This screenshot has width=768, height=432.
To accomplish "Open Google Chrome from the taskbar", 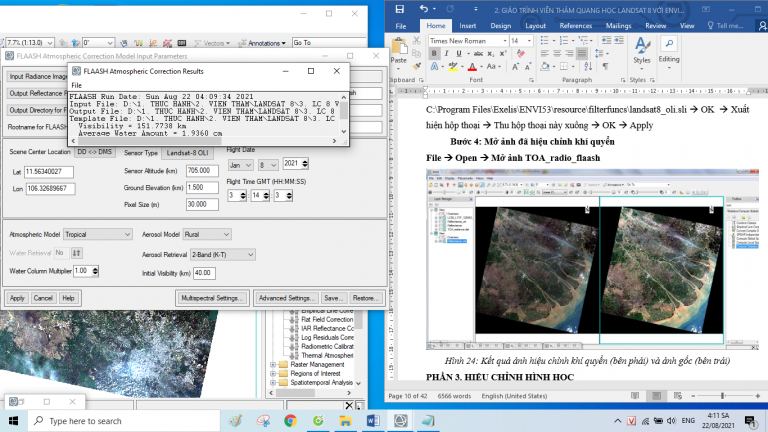I will click(290, 421).
